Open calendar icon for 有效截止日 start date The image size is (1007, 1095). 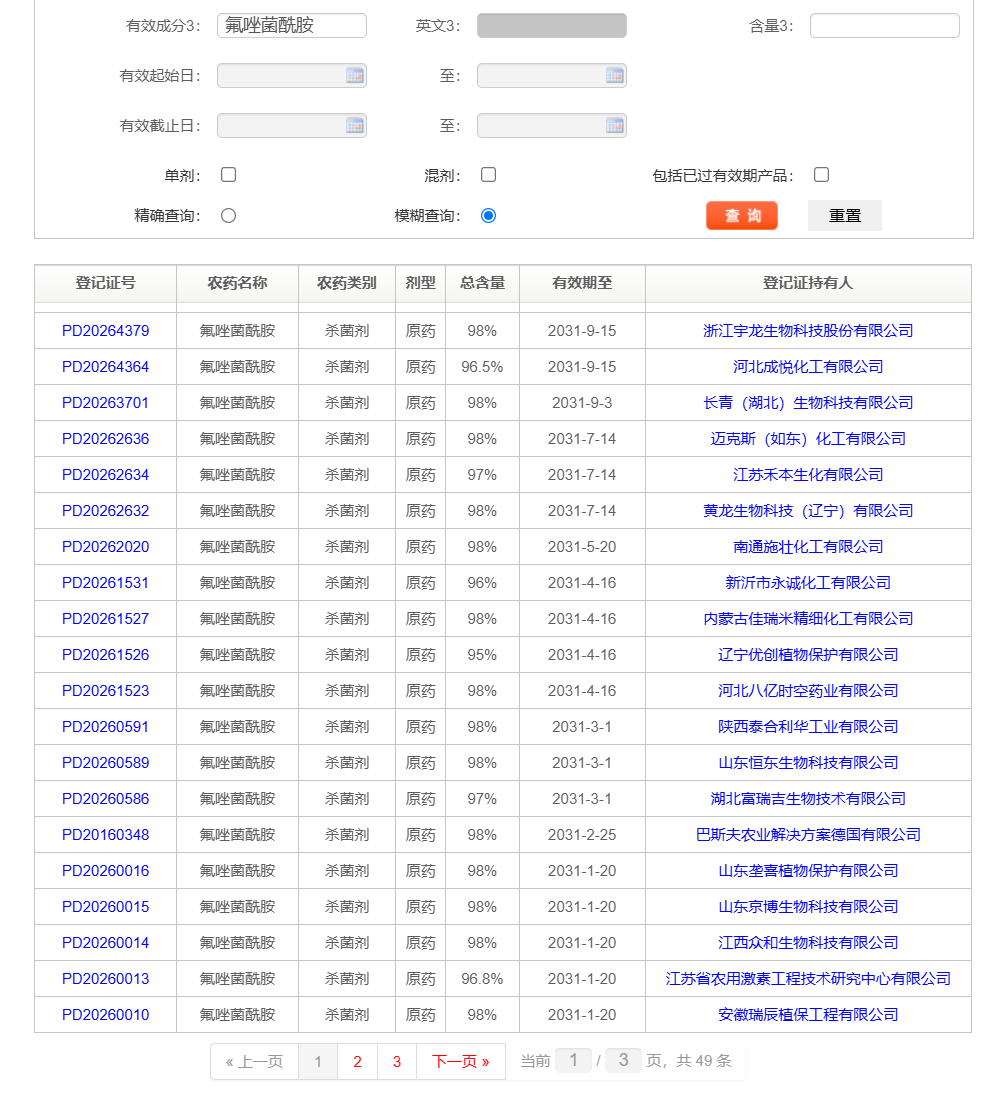pos(355,126)
